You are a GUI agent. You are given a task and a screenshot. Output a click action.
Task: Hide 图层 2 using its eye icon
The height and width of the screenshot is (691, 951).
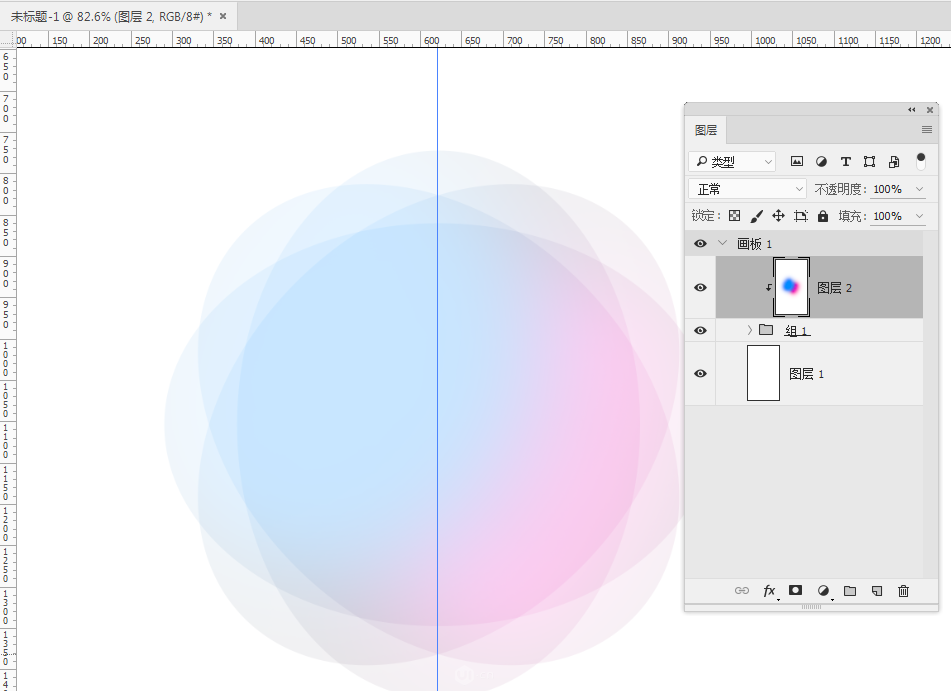700,288
